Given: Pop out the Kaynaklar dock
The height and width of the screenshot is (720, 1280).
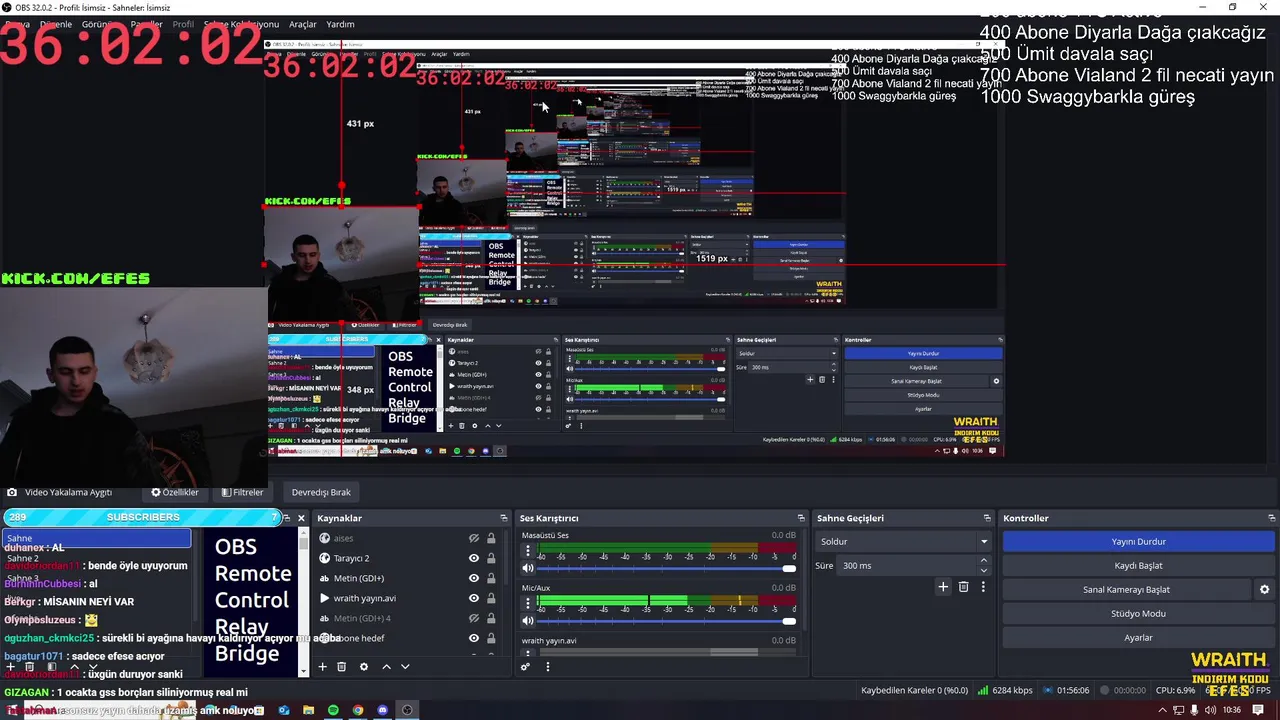Looking at the screenshot, I should click(504, 518).
